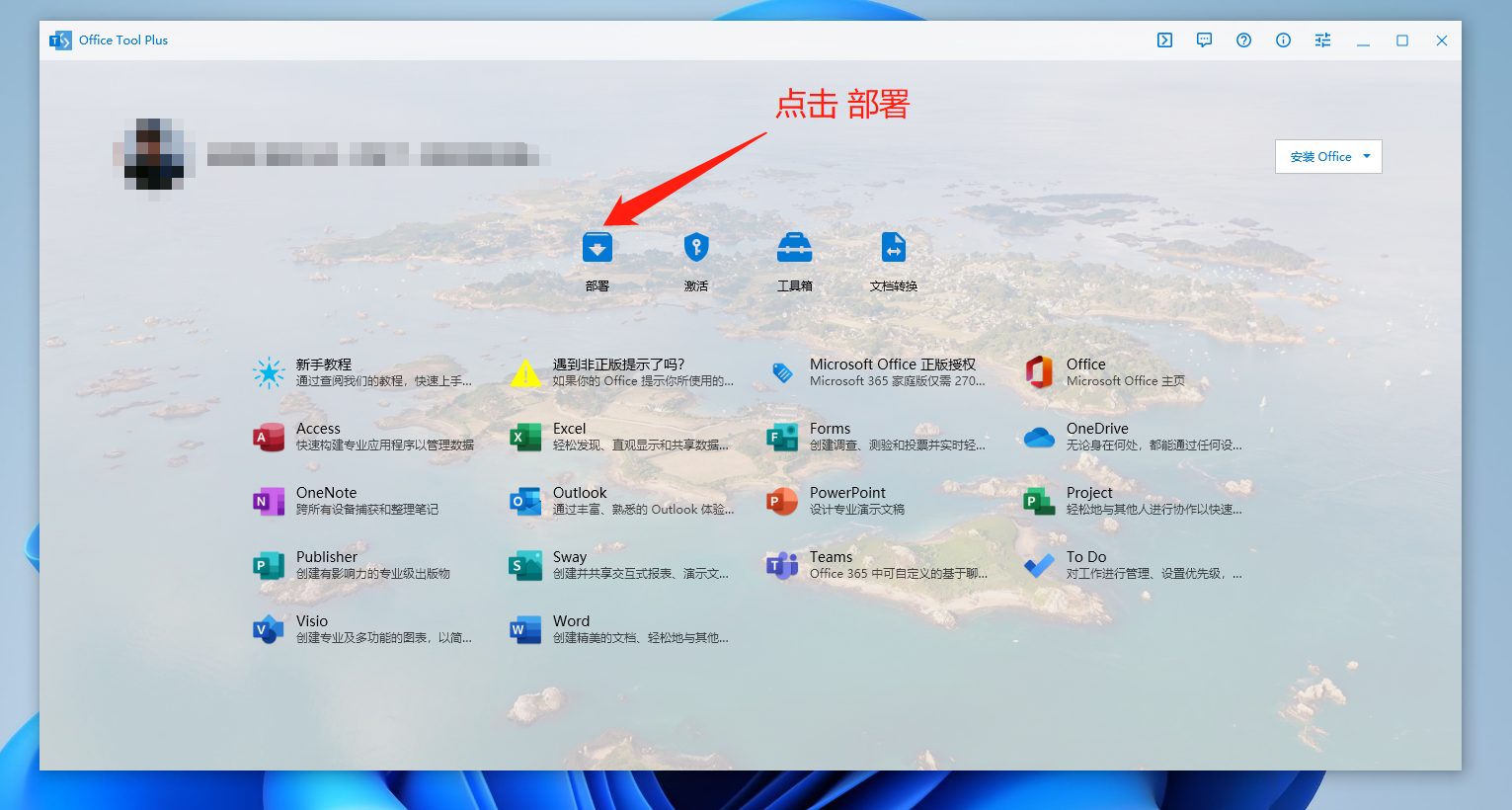Click the Word app icon
Viewport: 1512px width, 810px height.
click(525, 630)
